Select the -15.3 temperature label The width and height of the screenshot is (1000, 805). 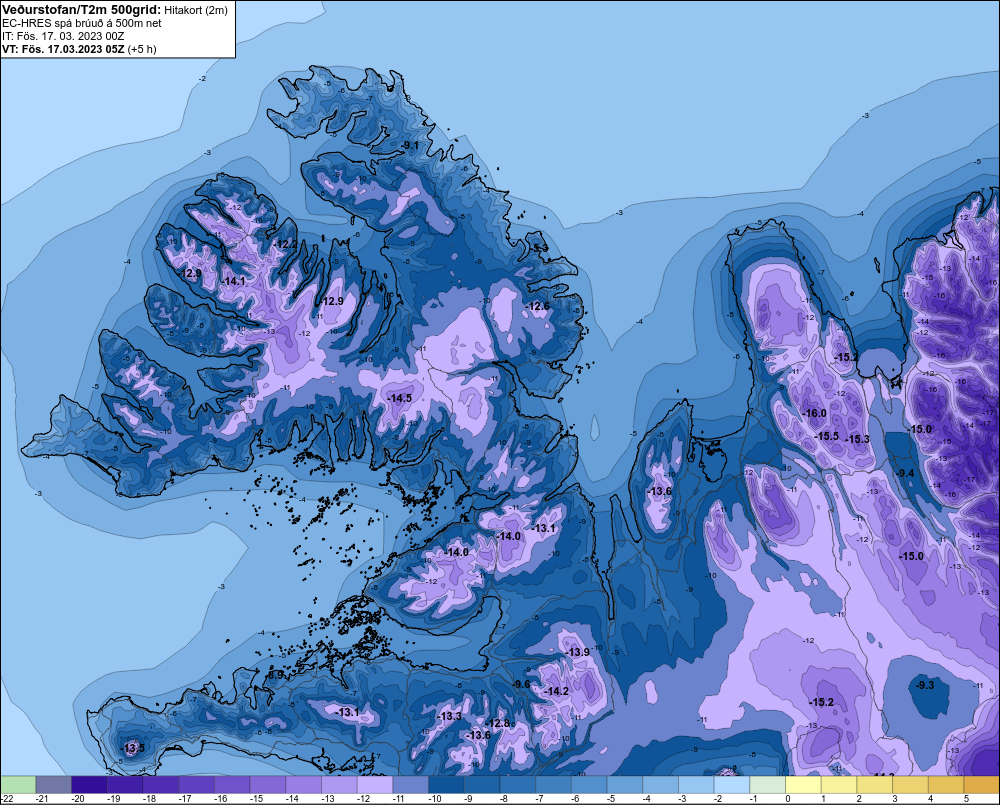click(x=857, y=439)
